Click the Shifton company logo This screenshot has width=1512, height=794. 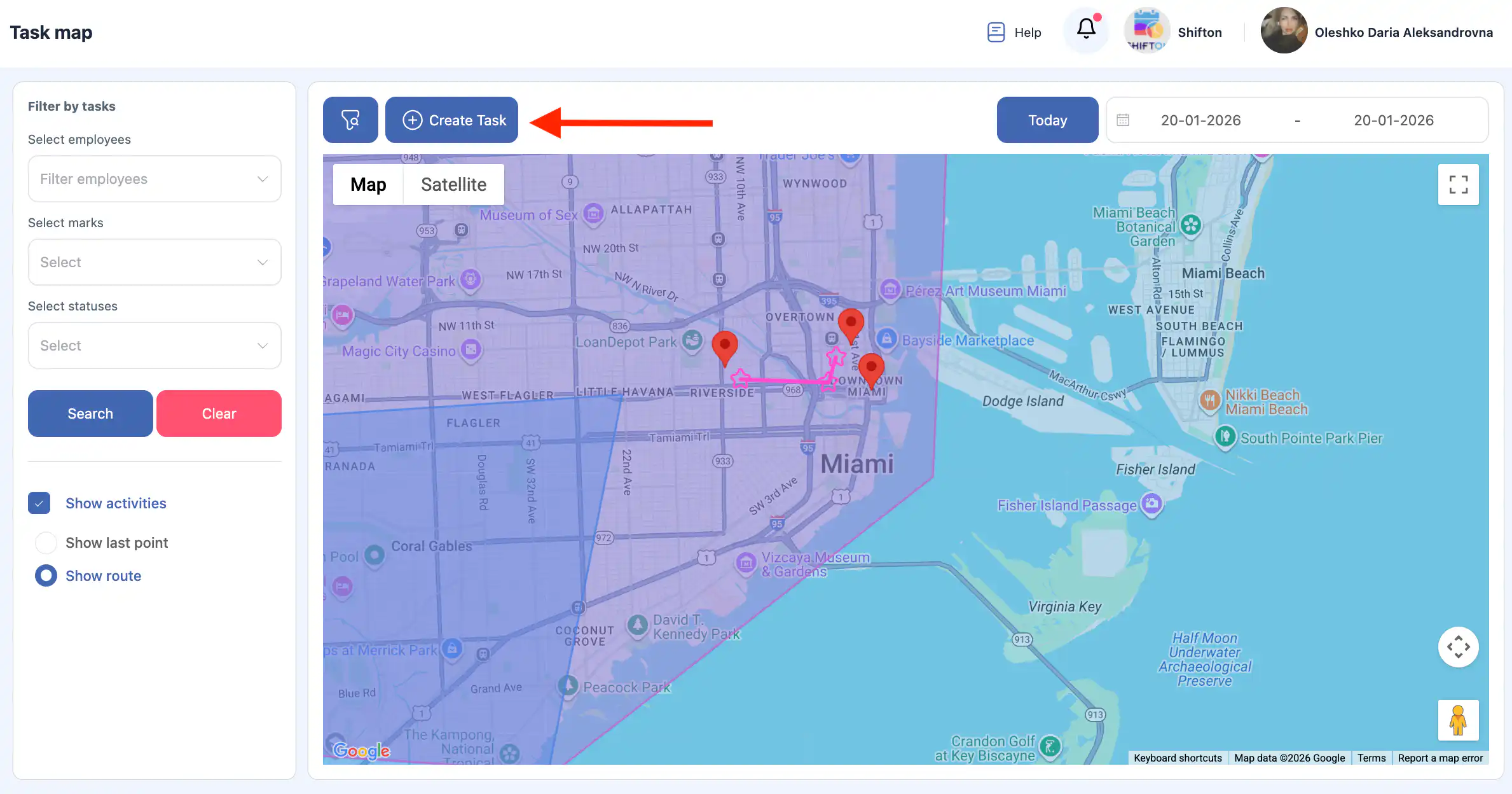pyautogui.click(x=1147, y=31)
